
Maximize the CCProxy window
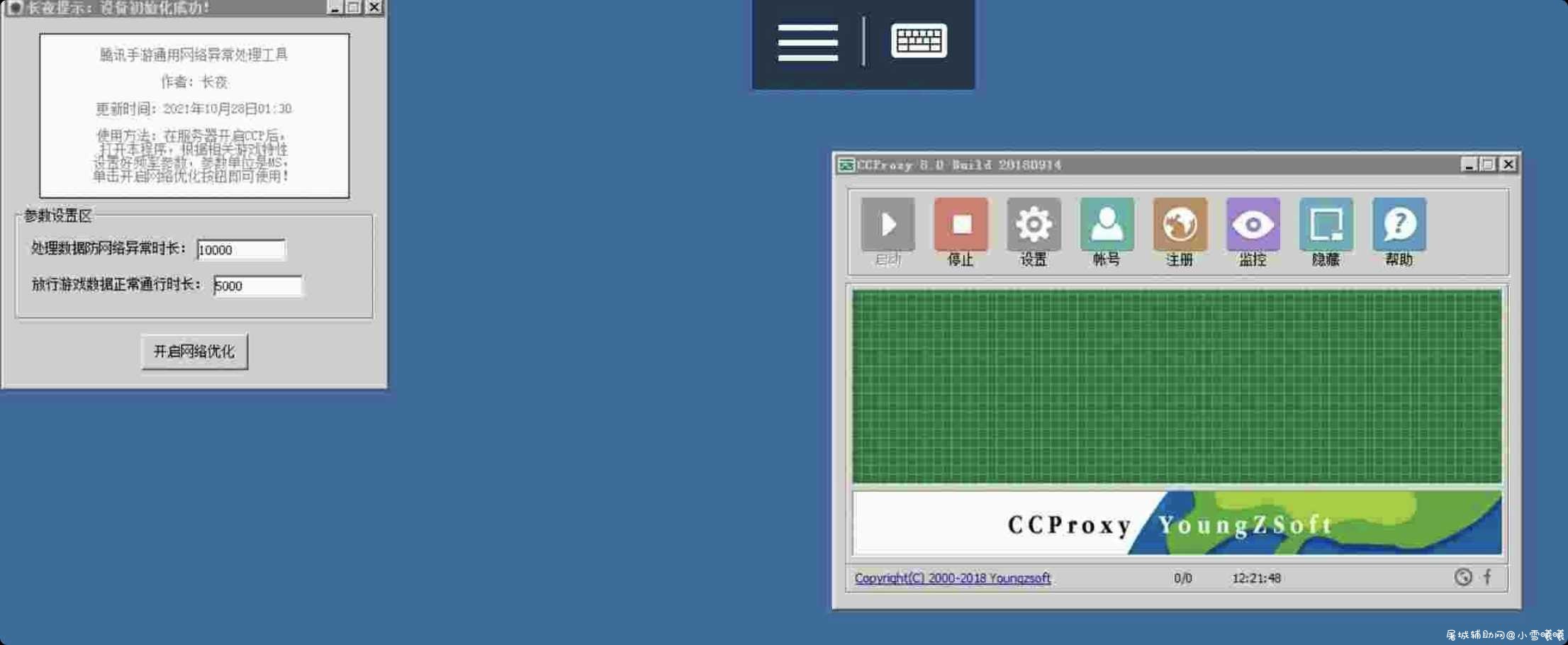coord(1488,164)
